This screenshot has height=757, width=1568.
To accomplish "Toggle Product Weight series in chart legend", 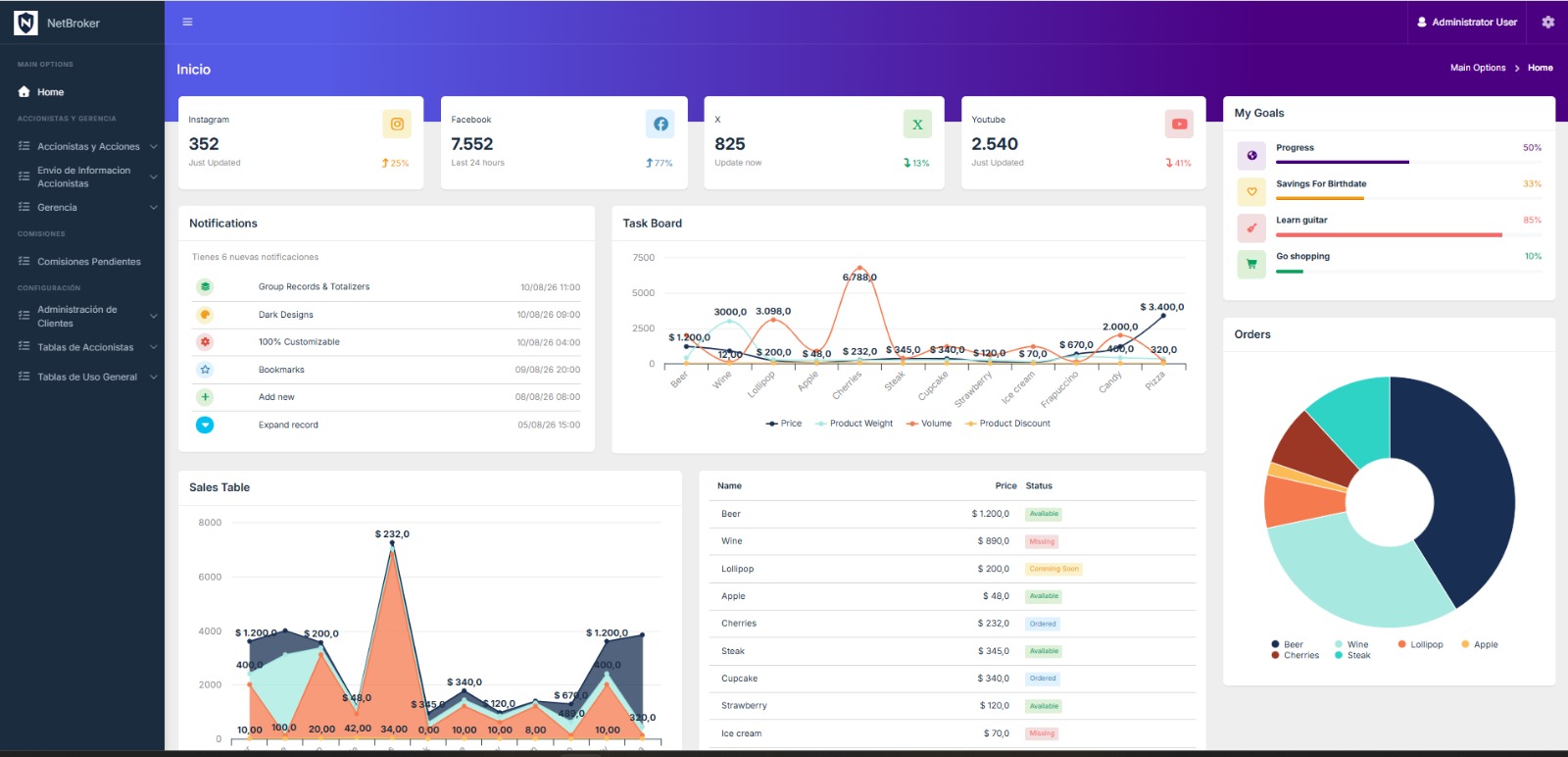I will tap(855, 424).
